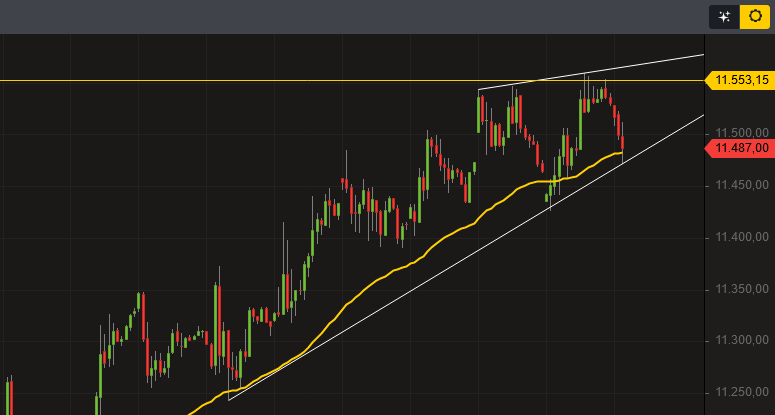Click the 11.400,00 price axis label
This screenshot has width=775, height=415.
[741, 237]
